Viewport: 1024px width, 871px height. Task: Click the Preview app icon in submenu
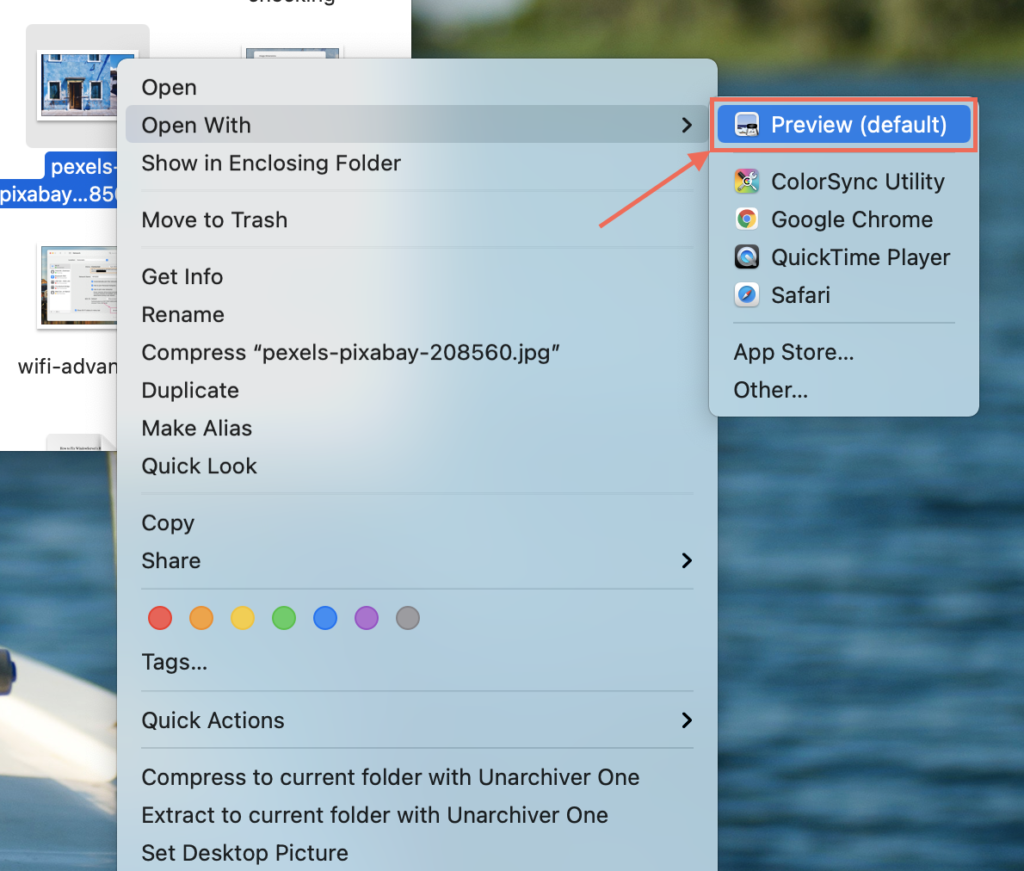[x=747, y=125]
